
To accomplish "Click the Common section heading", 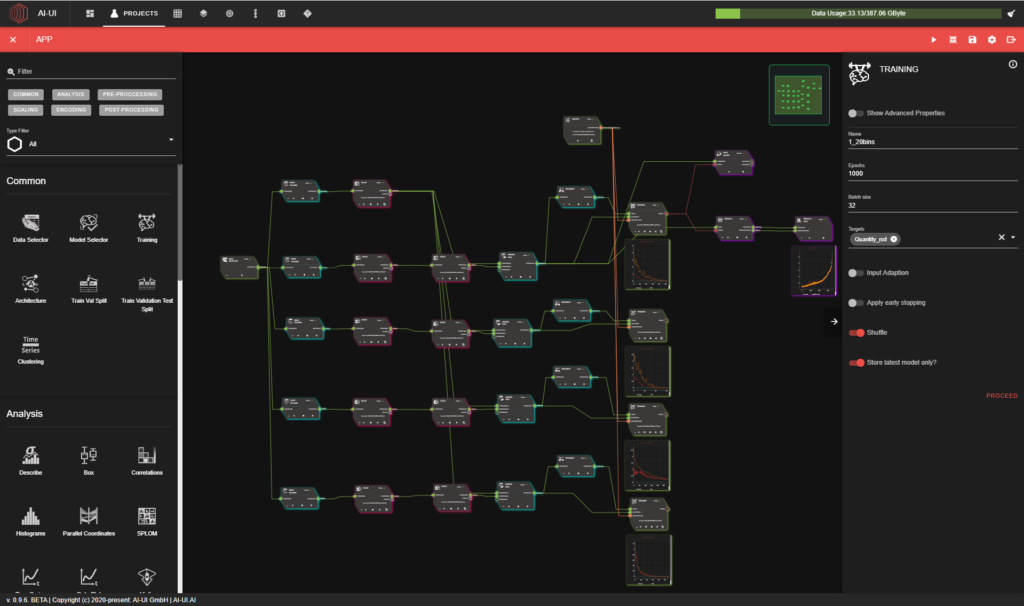I will [x=26, y=181].
